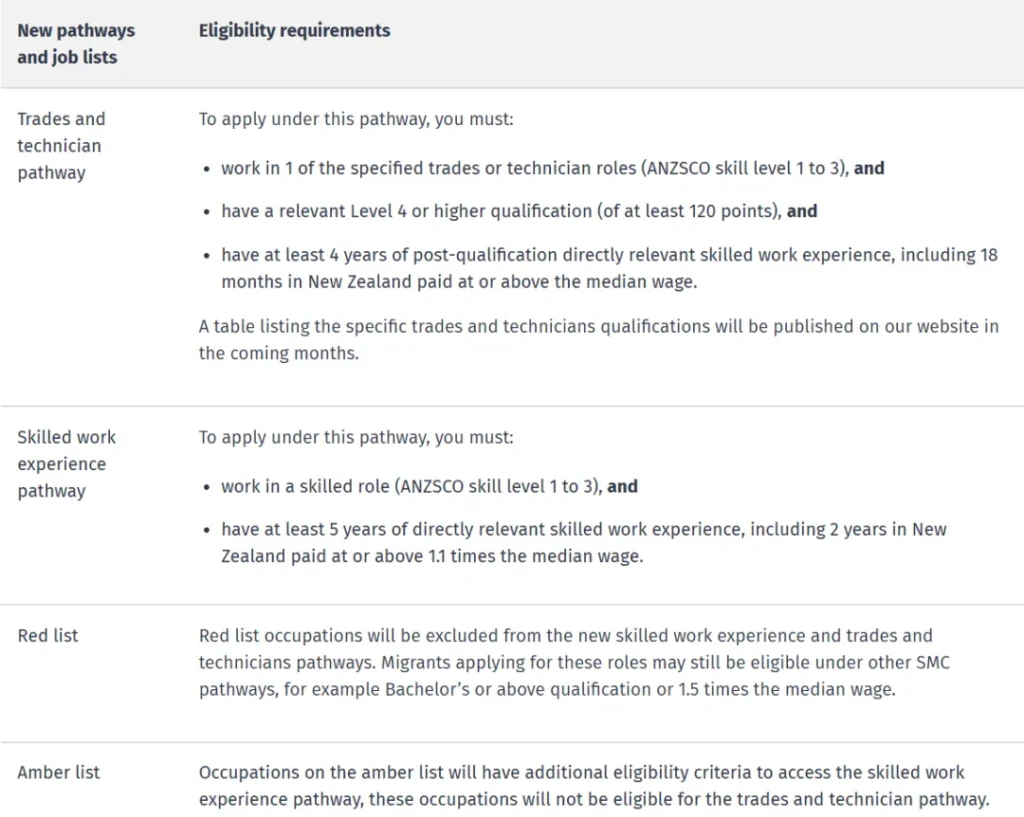This screenshot has width=1024, height=817.
Task: Click the paragraph starting 'Occupations on the amber list'
Action: coord(593,786)
